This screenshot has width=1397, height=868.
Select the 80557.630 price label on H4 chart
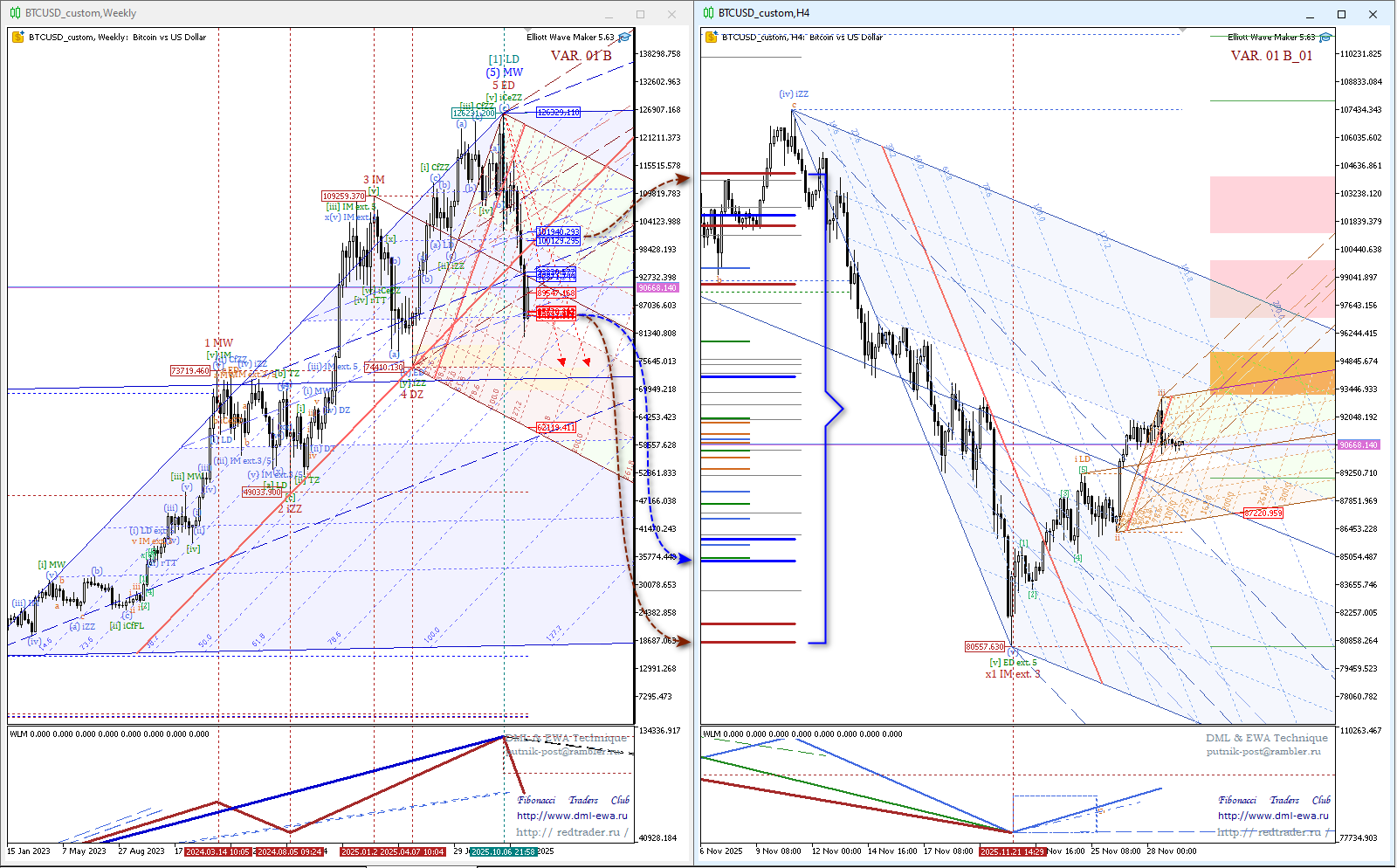point(984,647)
